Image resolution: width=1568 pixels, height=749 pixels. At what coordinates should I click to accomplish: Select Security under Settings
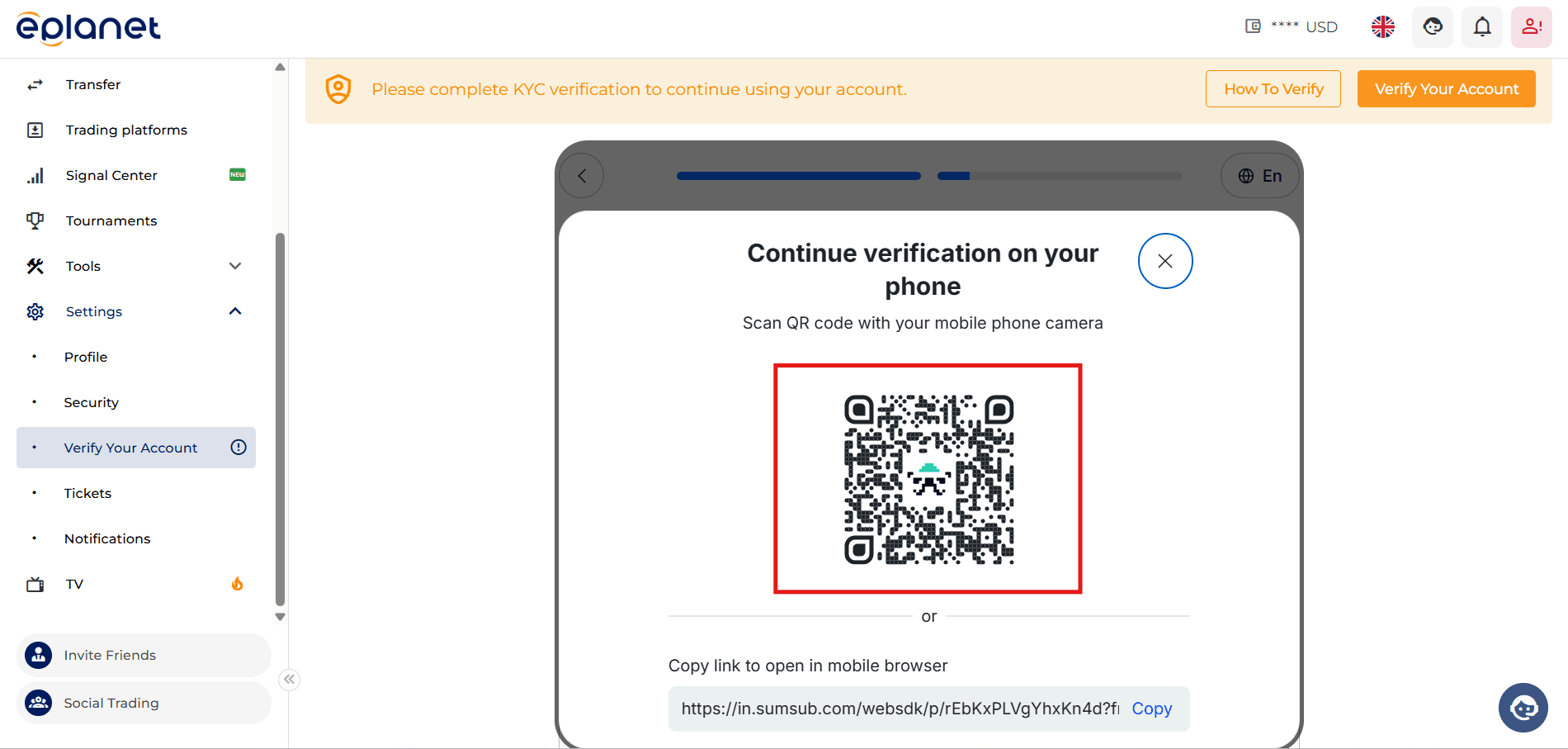(x=91, y=402)
